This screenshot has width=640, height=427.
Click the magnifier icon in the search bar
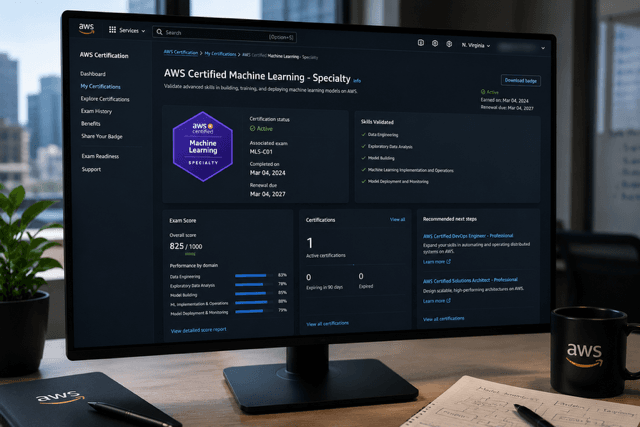point(159,32)
